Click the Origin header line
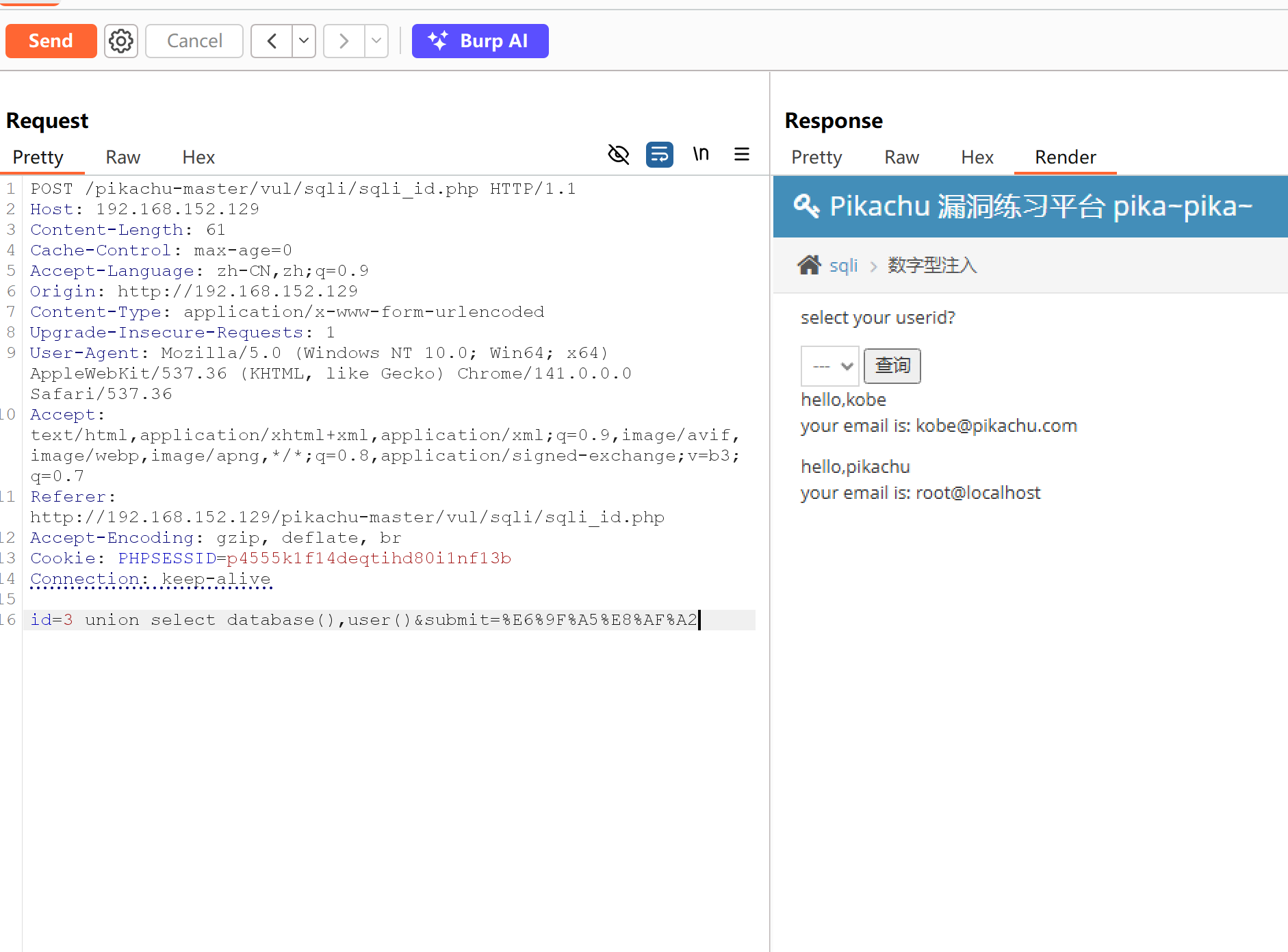1288x952 pixels. (x=194, y=292)
